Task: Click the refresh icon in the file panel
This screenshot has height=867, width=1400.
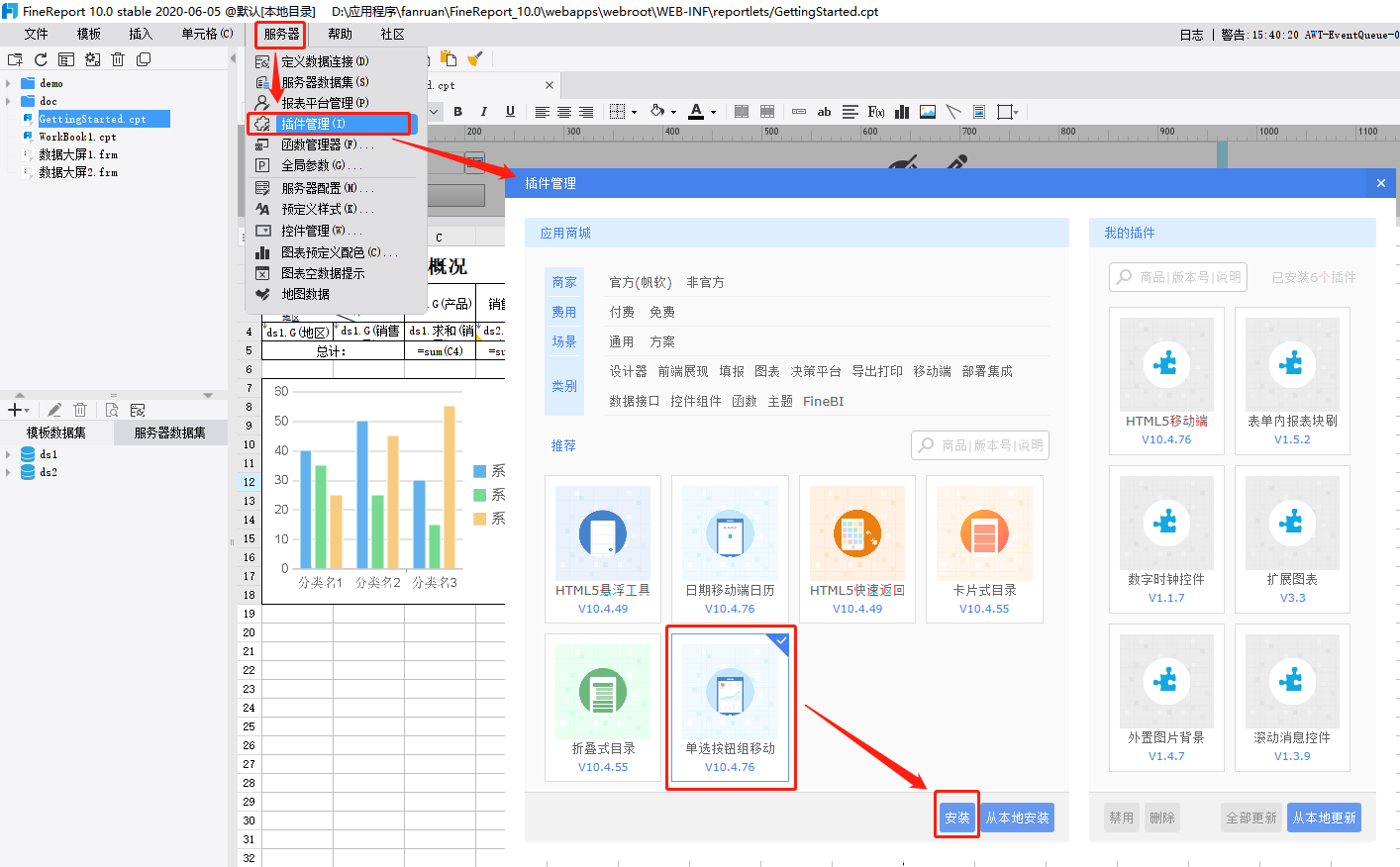Action: pos(41,59)
